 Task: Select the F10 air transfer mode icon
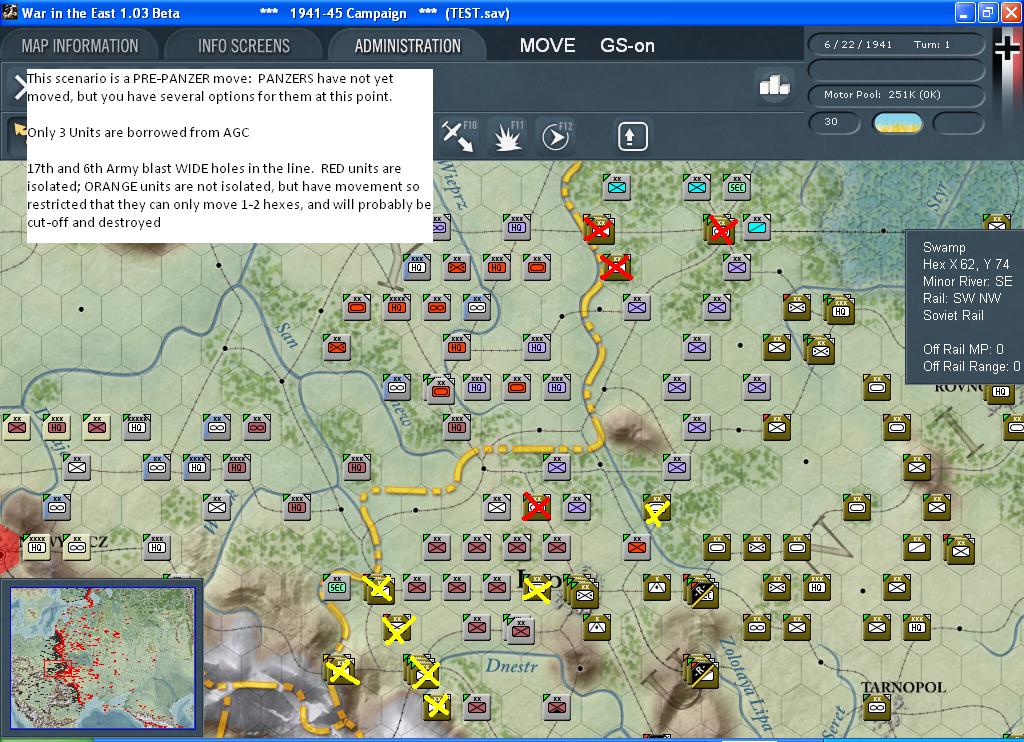click(x=458, y=136)
